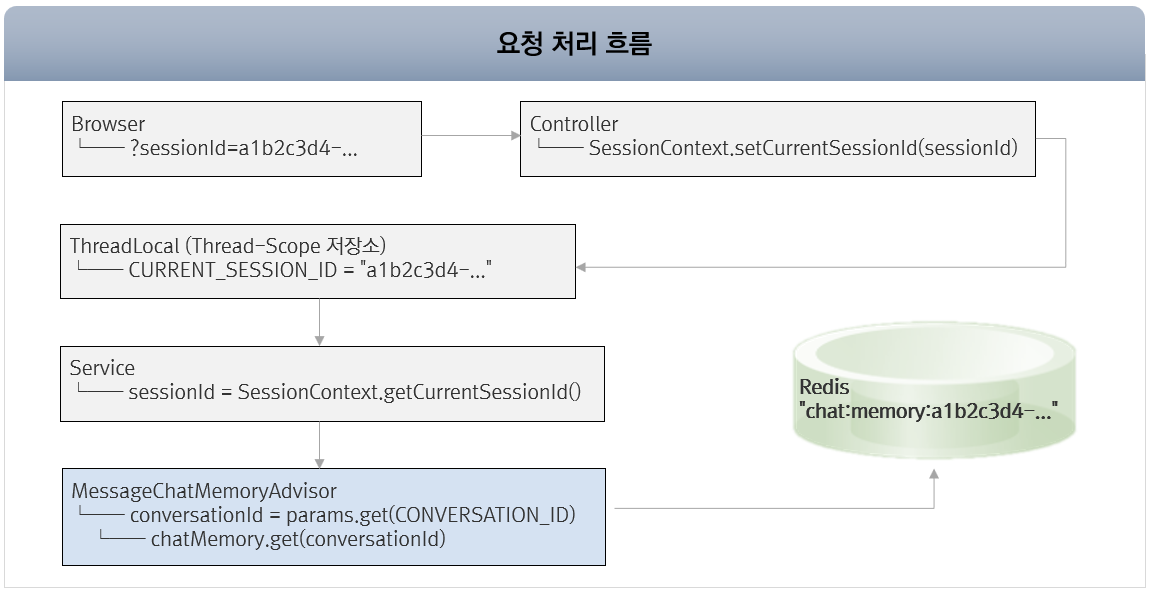Click the "Controller" label text
The height and width of the screenshot is (597, 1152).
point(574,124)
